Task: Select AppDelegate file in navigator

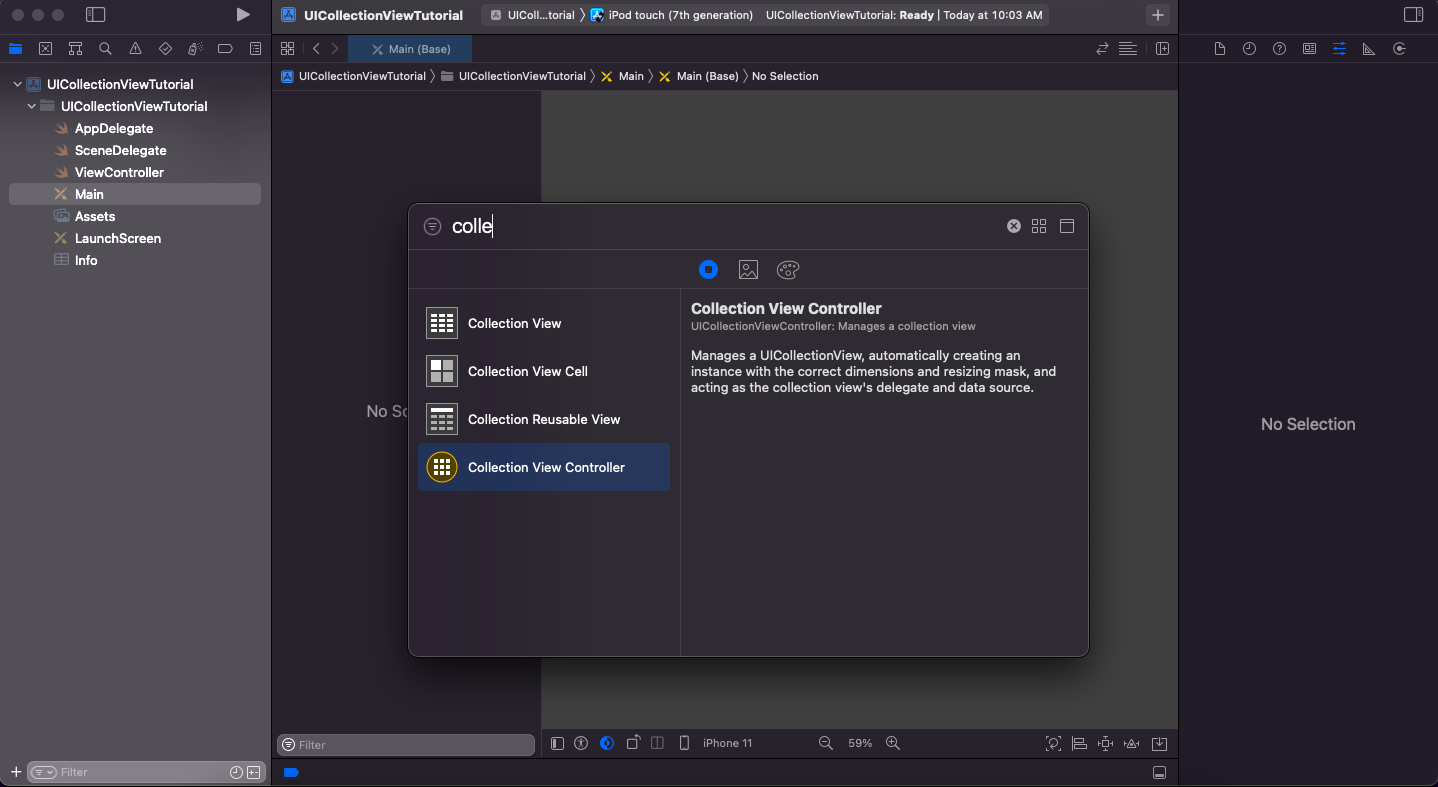Action: [x=114, y=128]
